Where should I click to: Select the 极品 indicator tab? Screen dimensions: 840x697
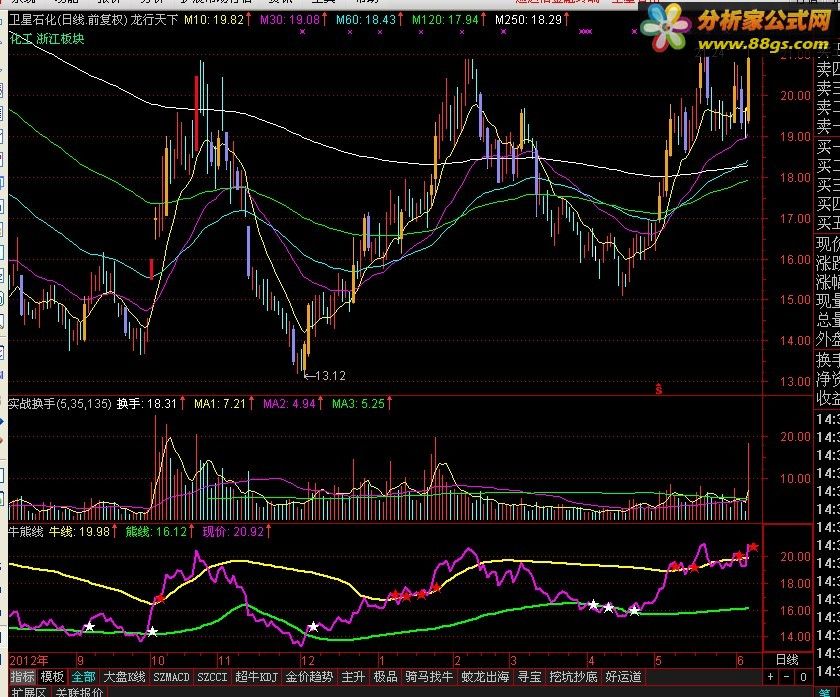385,677
